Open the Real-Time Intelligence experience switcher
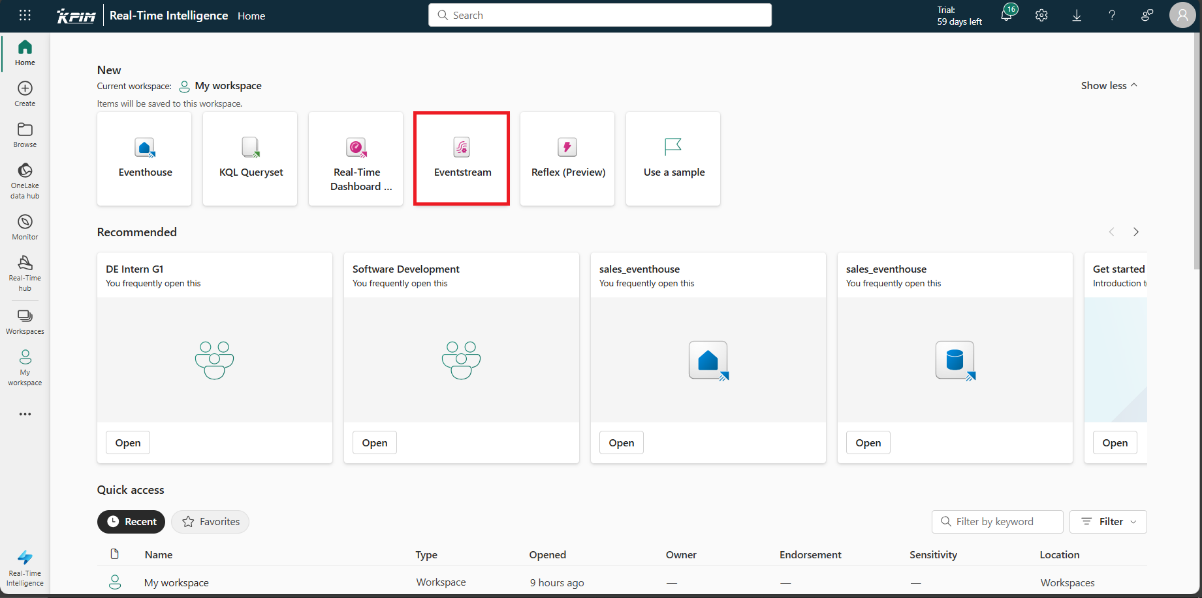 25,568
